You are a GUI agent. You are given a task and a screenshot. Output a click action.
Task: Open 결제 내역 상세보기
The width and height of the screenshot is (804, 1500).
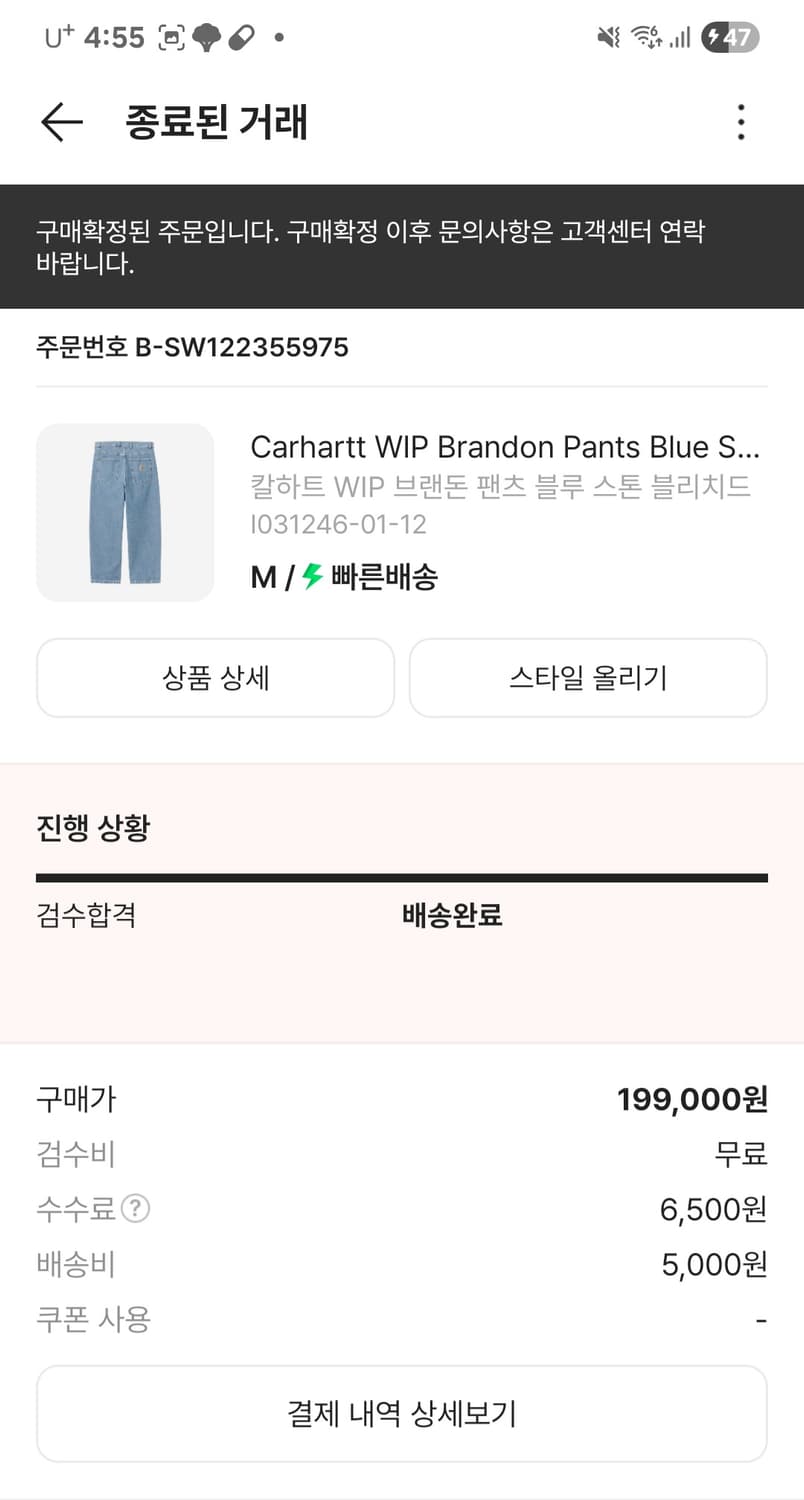(x=402, y=1414)
